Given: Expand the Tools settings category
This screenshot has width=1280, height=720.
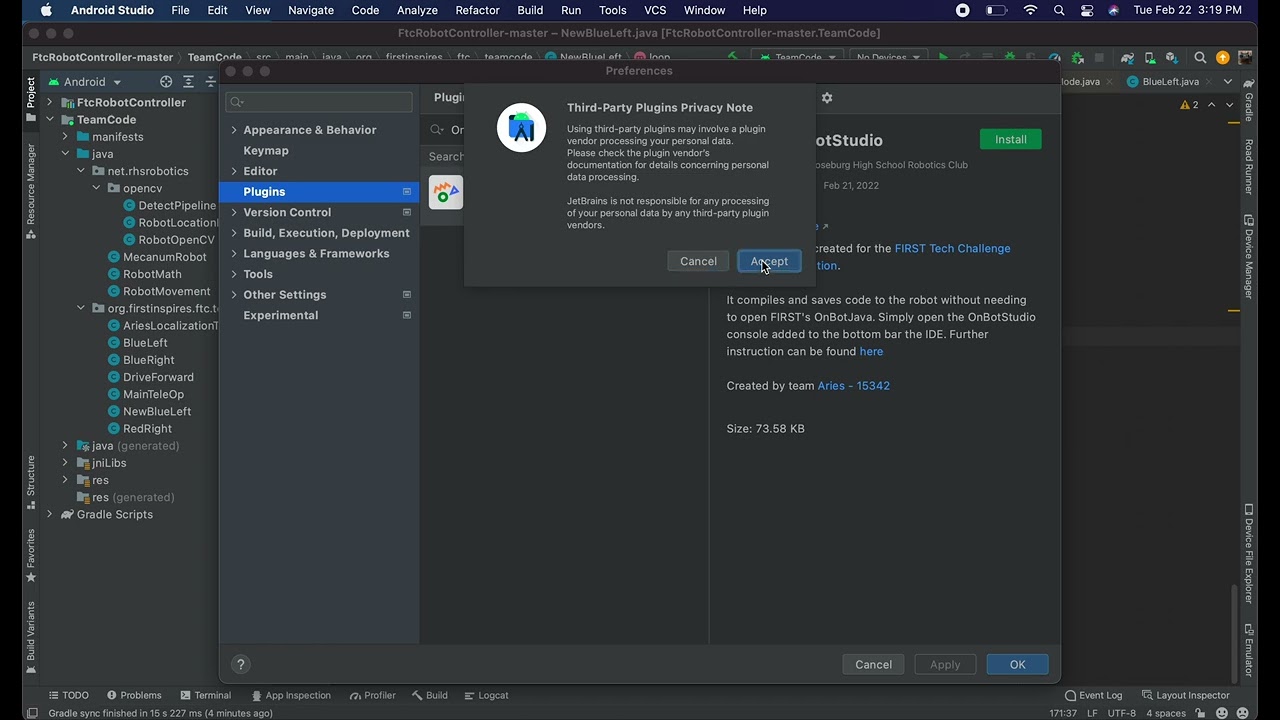Looking at the screenshot, I should pos(234,274).
